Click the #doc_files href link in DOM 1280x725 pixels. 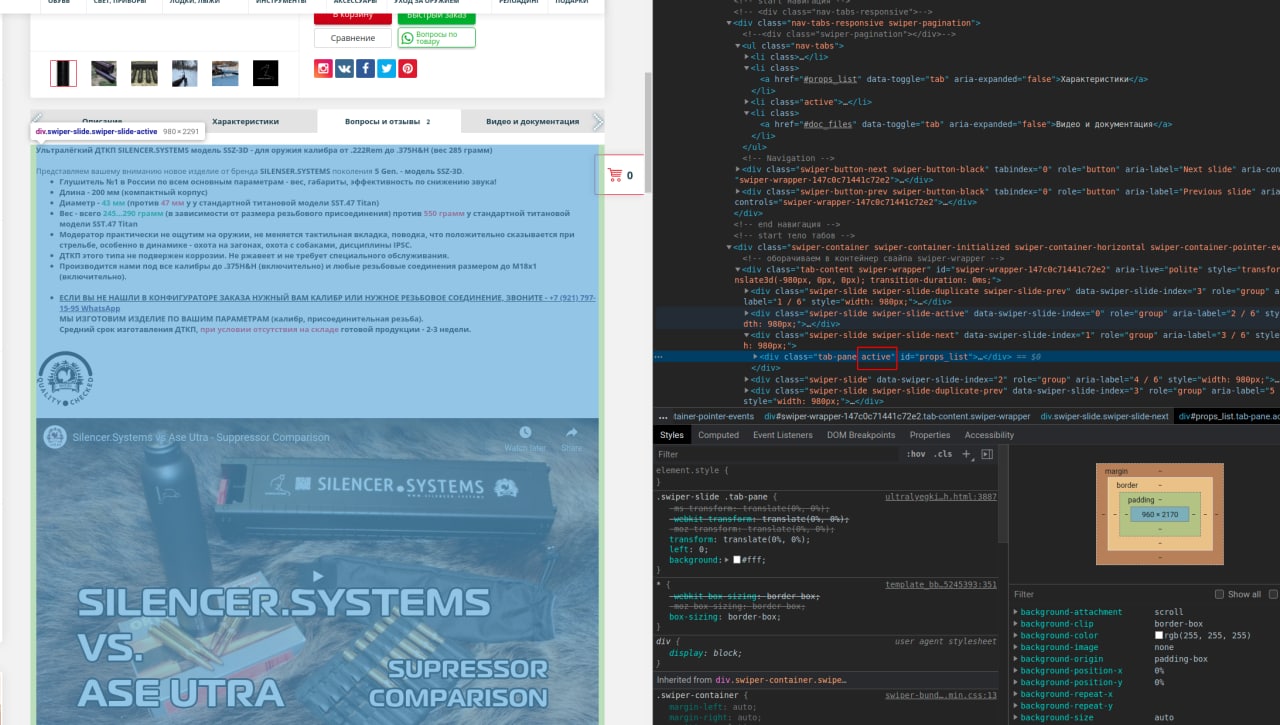tap(827, 124)
